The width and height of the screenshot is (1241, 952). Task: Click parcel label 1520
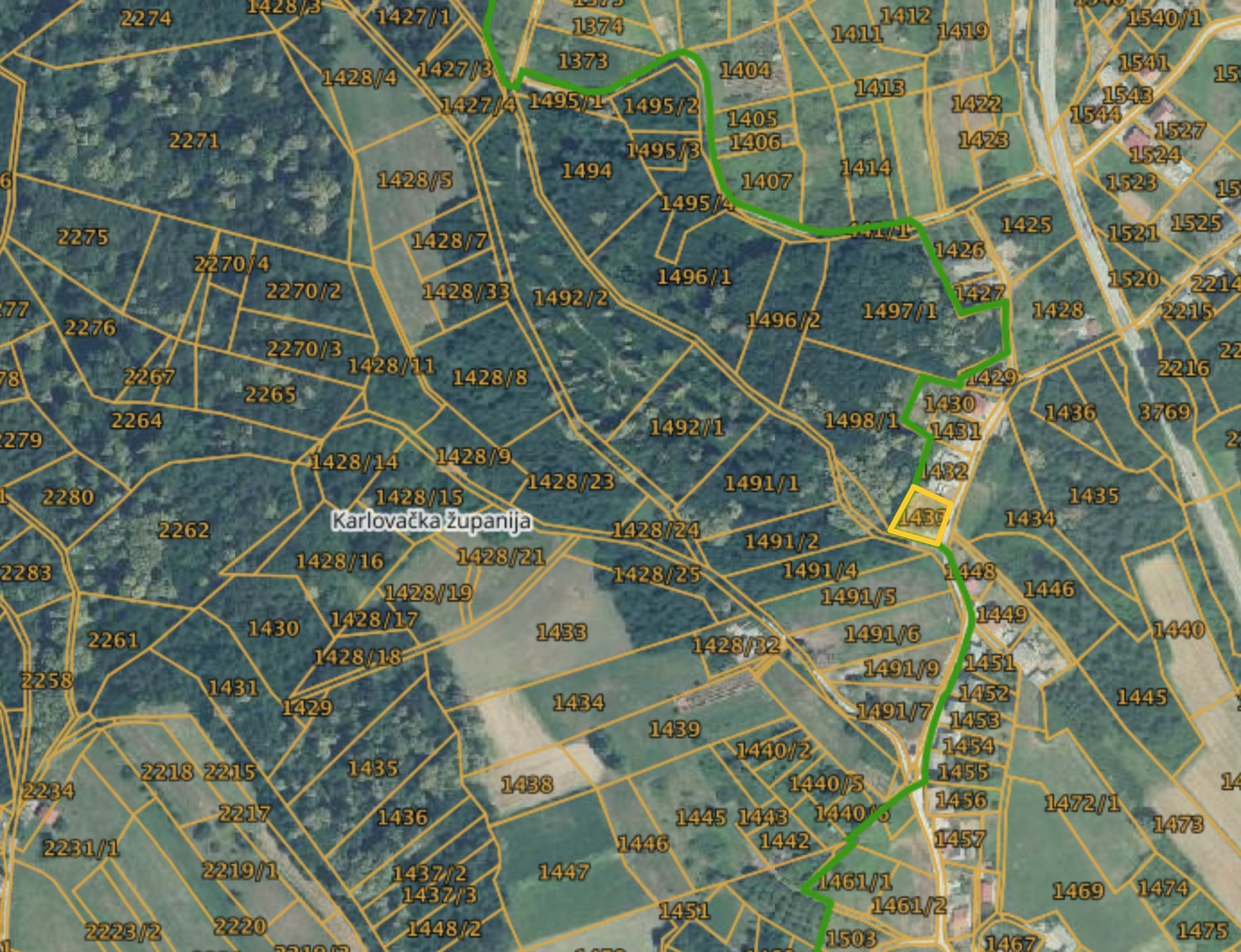coord(1133,278)
